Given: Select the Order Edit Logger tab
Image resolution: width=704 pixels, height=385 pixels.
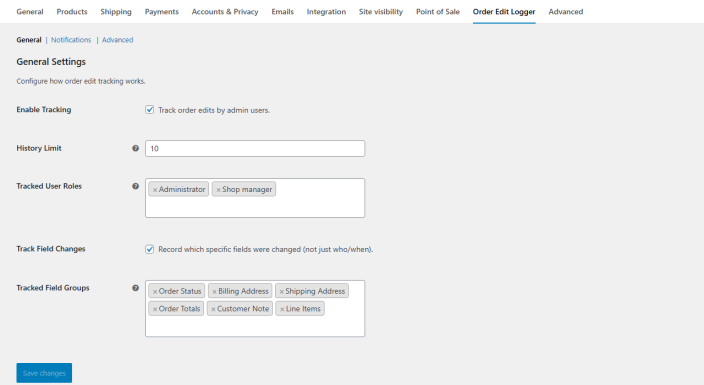Looking at the screenshot, I should (x=504, y=12).
